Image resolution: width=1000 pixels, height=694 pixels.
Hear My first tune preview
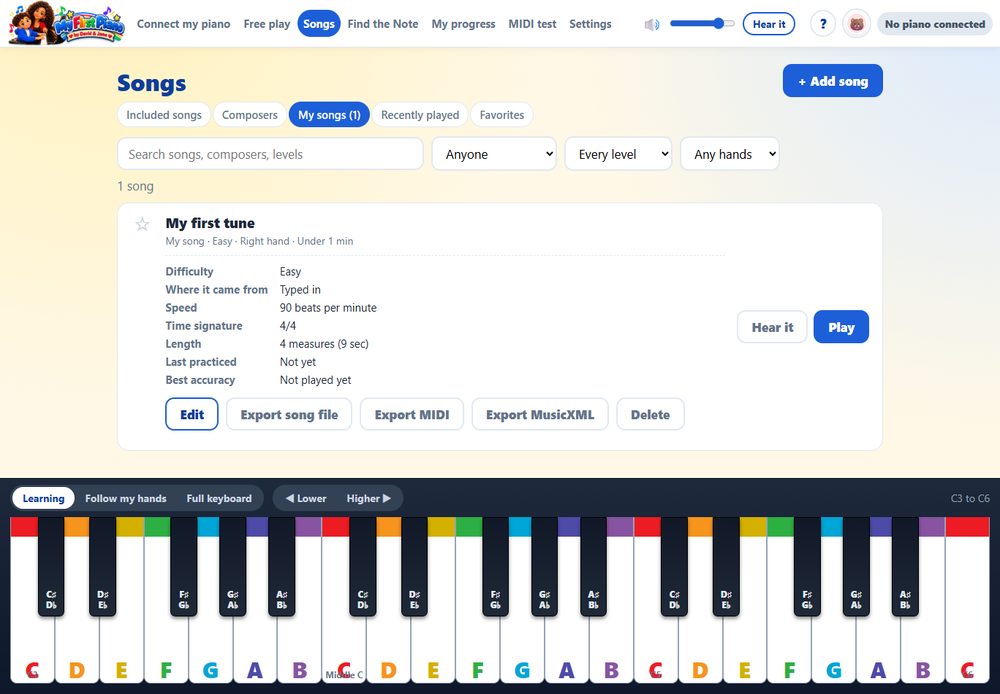point(772,327)
